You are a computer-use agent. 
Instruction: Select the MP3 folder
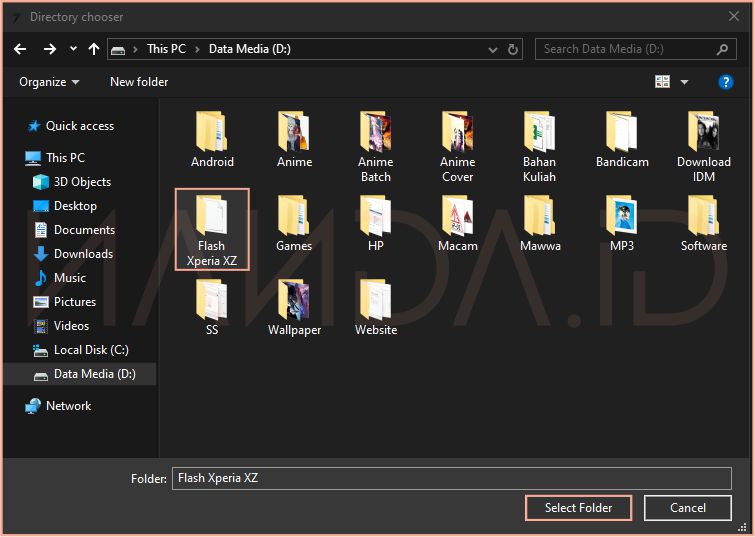[x=622, y=216]
